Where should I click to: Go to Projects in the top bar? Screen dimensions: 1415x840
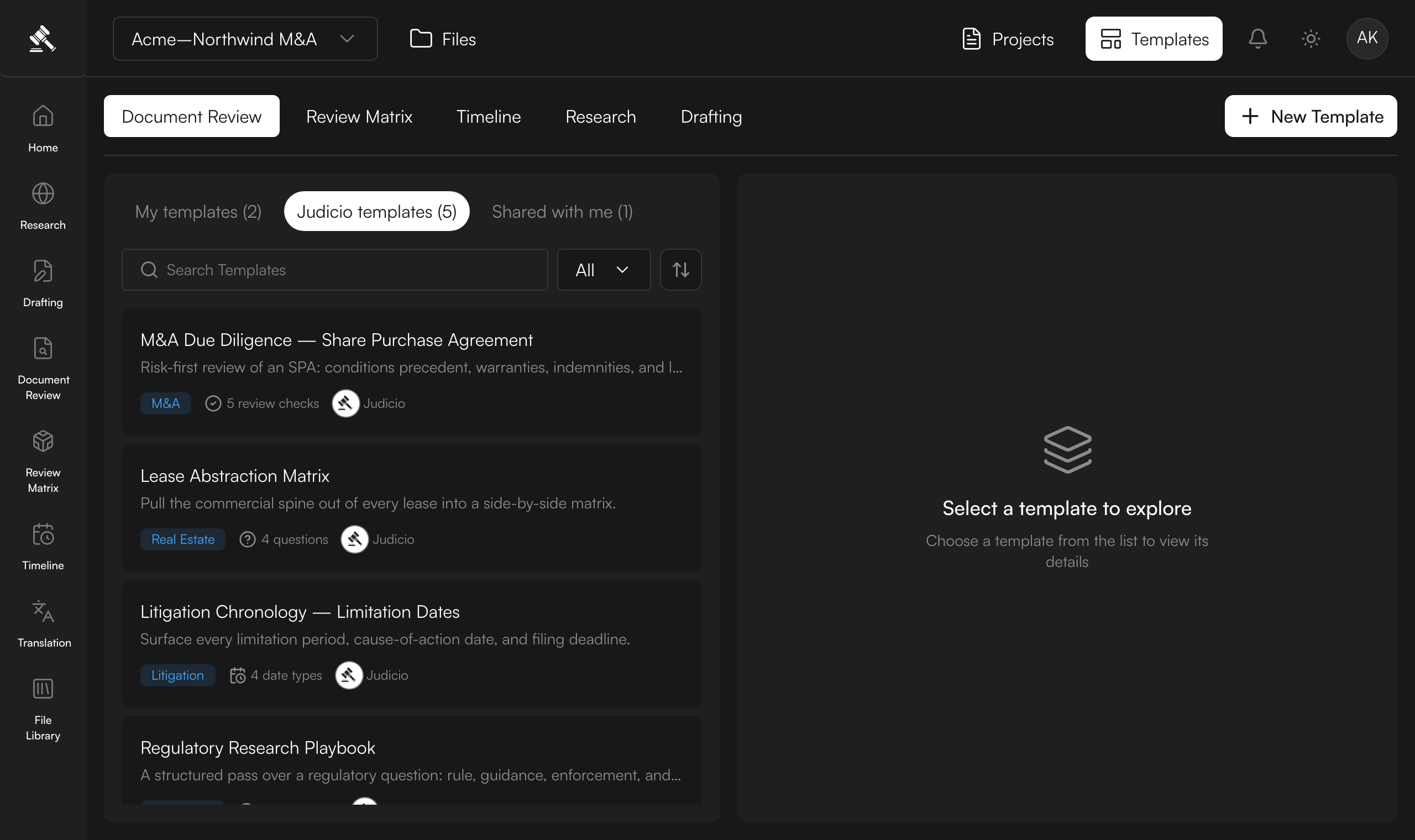pyautogui.click(x=1008, y=39)
